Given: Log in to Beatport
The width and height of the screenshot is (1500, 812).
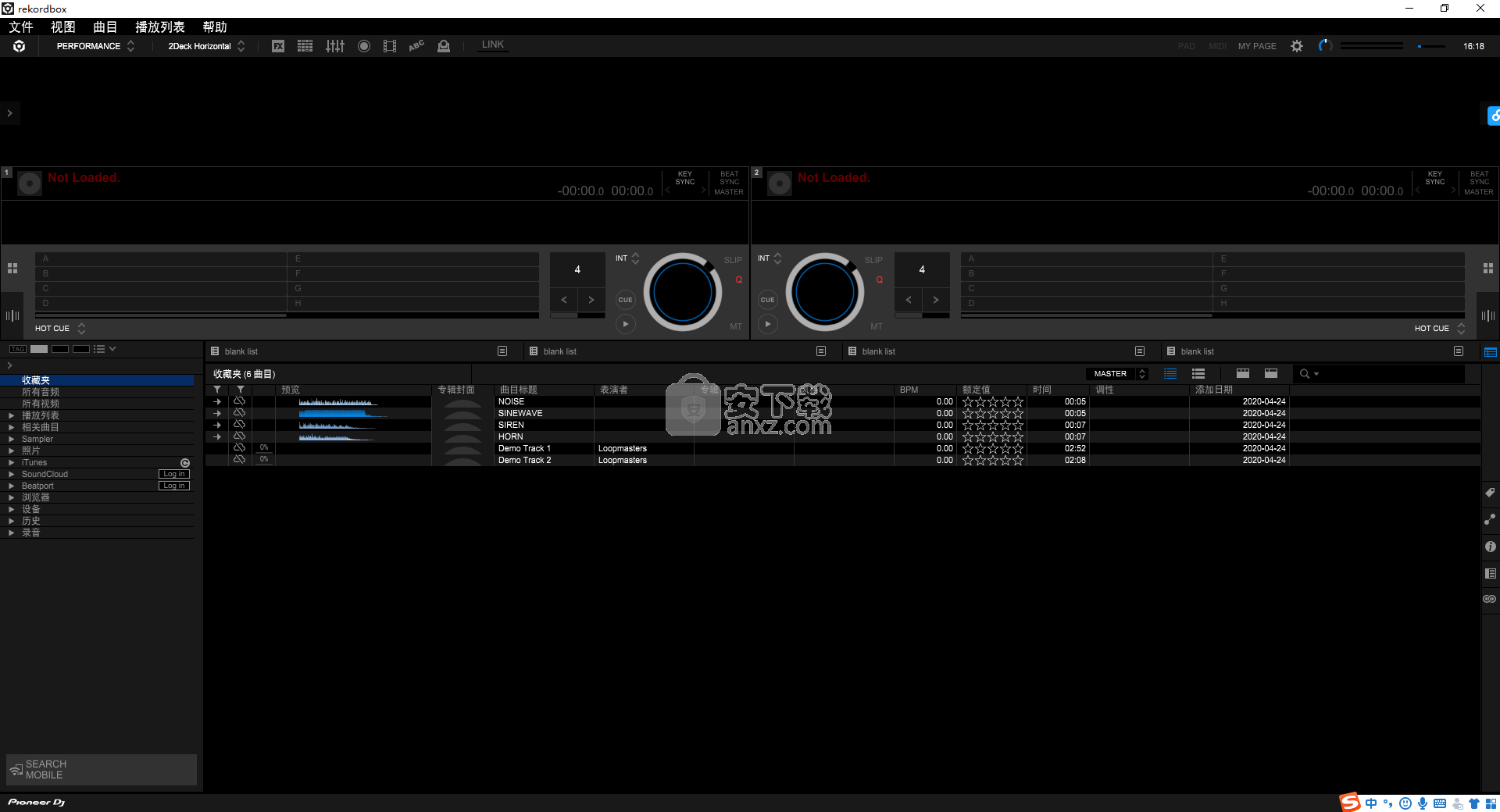Looking at the screenshot, I should (x=174, y=486).
